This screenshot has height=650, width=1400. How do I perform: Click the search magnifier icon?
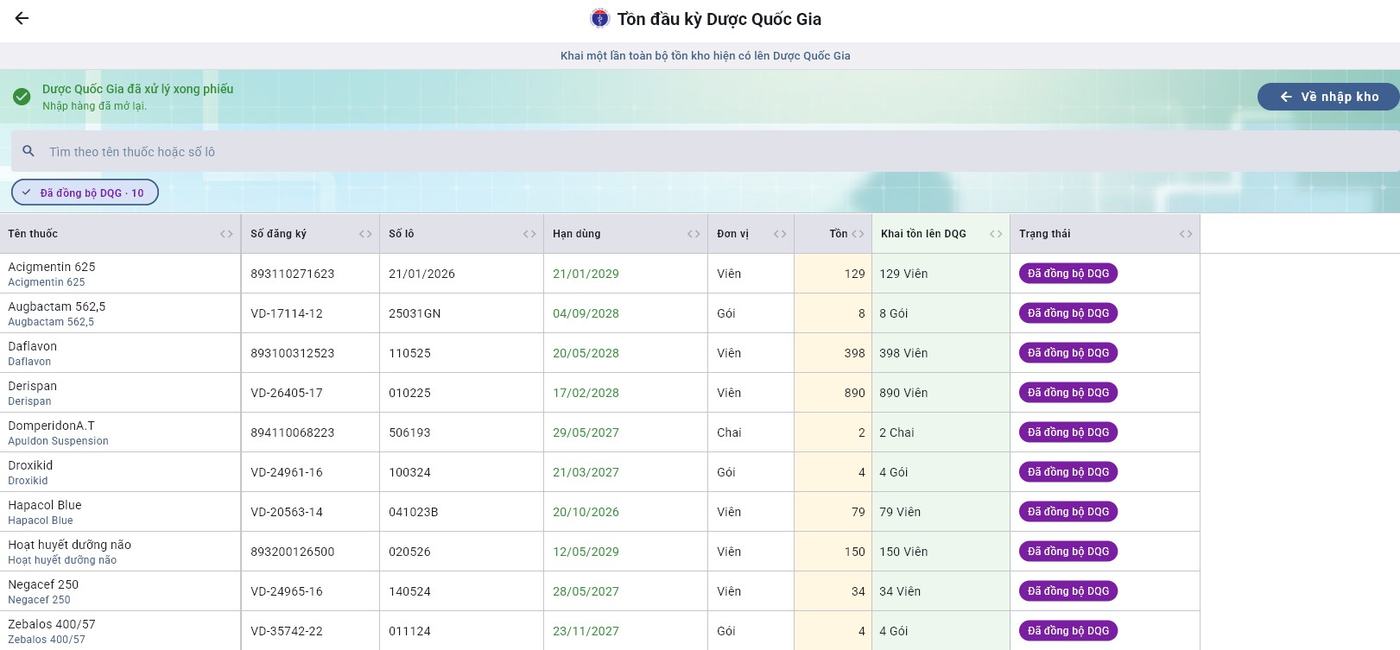pos(29,151)
